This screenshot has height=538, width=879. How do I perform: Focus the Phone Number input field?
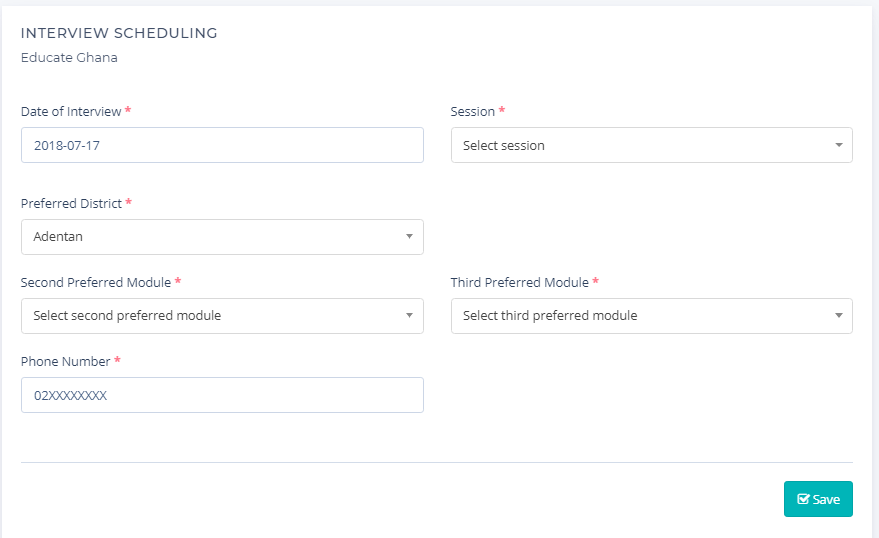click(x=221, y=395)
